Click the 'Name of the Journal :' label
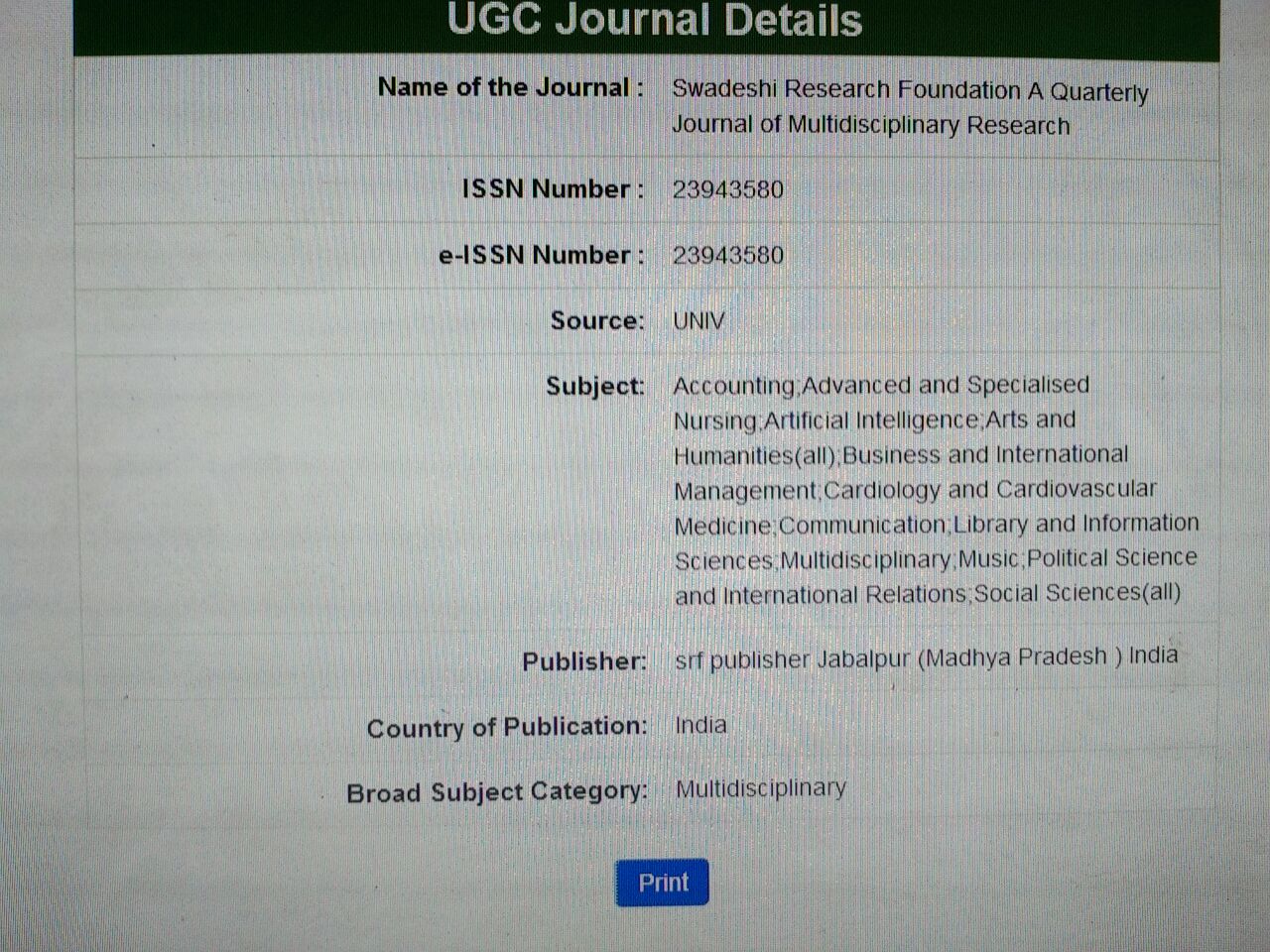This screenshot has height=952, width=1270. tap(511, 87)
